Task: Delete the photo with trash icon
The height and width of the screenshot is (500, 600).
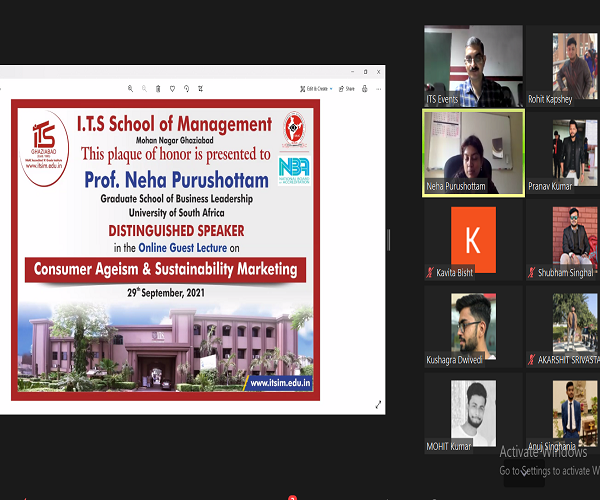Action: pyautogui.click(x=158, y=89)
